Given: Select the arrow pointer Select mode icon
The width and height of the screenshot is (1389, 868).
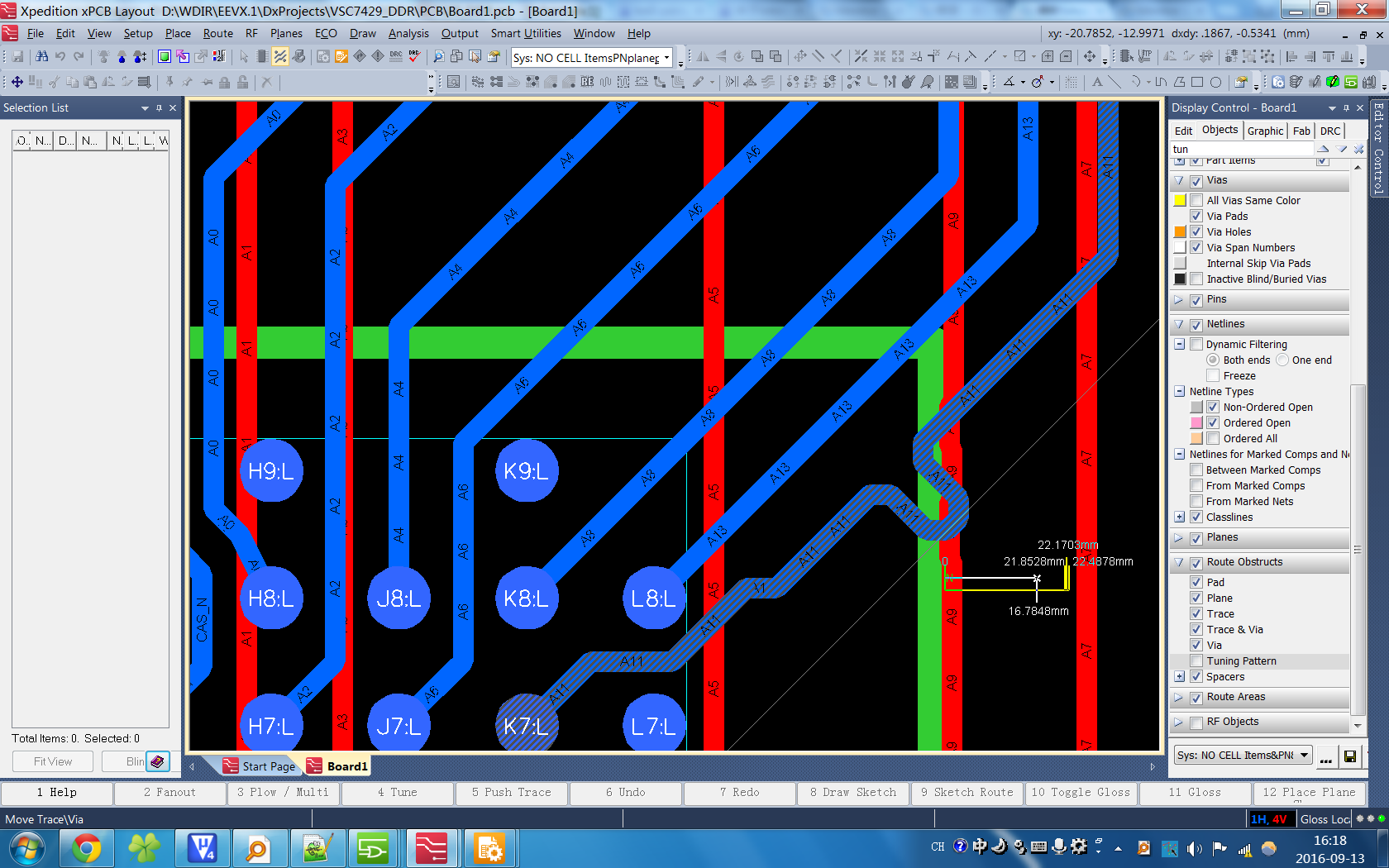Looking at the screenshot, I should pyautogui.click(x=244, y=56).
